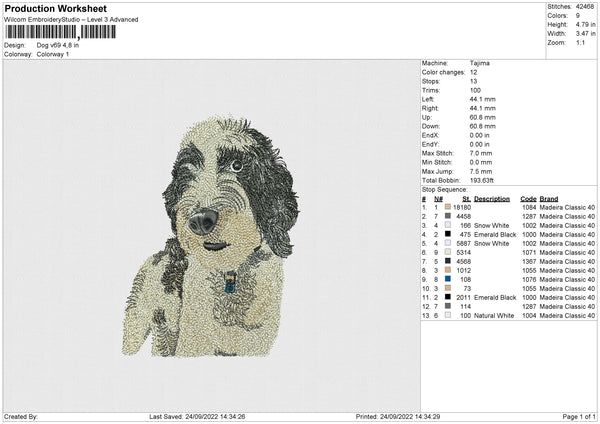Click the Colors value '9'

click(x=578, y=16)
